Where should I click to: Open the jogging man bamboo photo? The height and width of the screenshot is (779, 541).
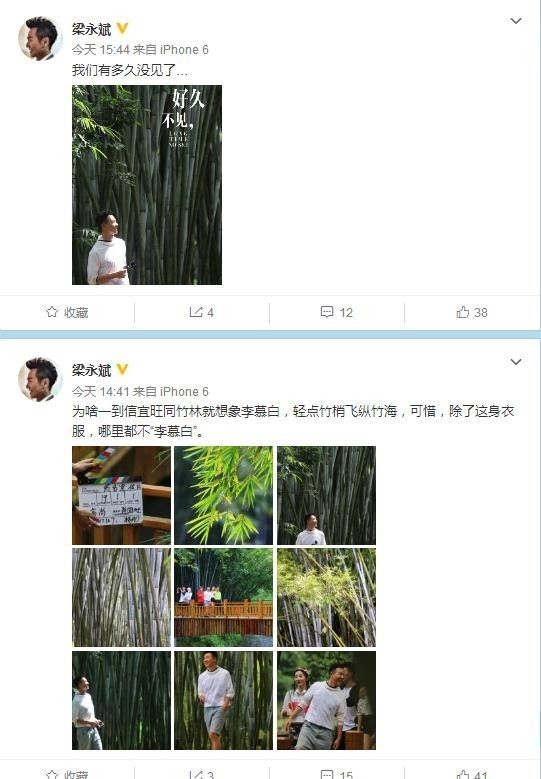pyautogui.click(x=224, y=701)
